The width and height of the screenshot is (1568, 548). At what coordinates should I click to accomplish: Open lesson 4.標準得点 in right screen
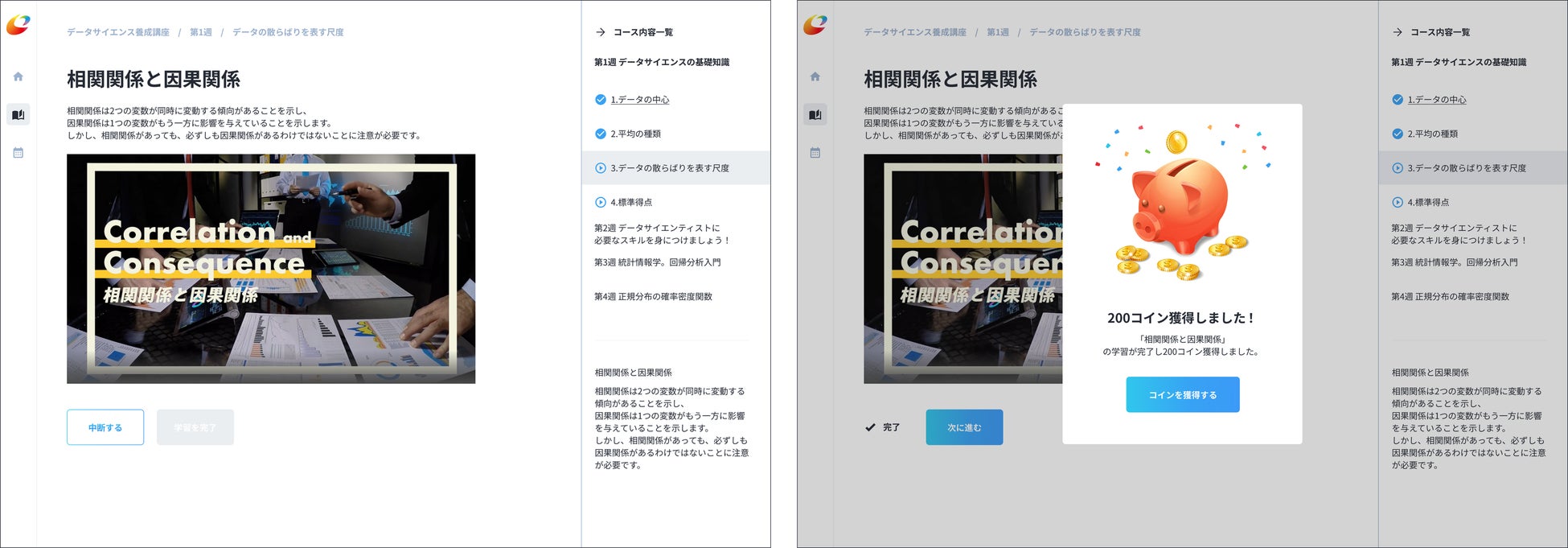coord(1428,202)
